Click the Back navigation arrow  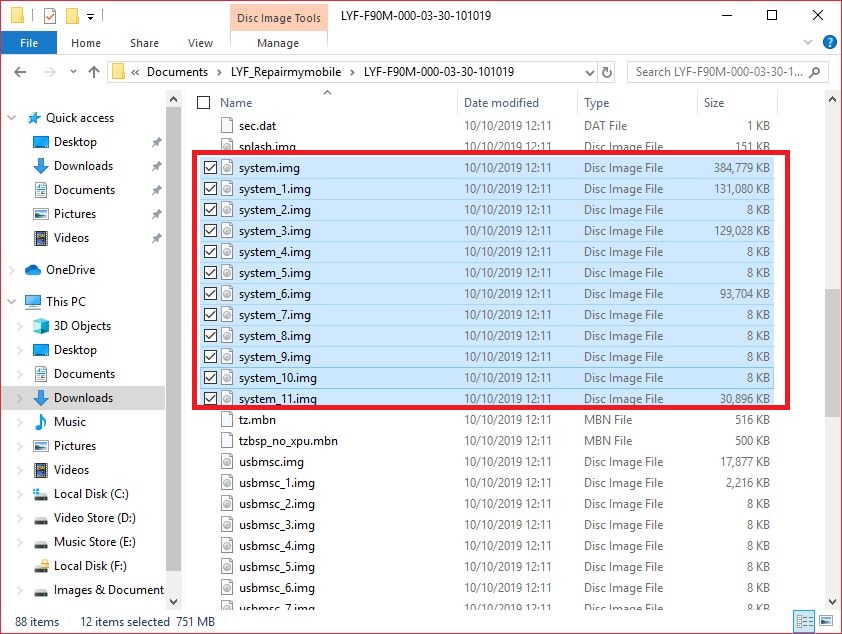(20, 72)
